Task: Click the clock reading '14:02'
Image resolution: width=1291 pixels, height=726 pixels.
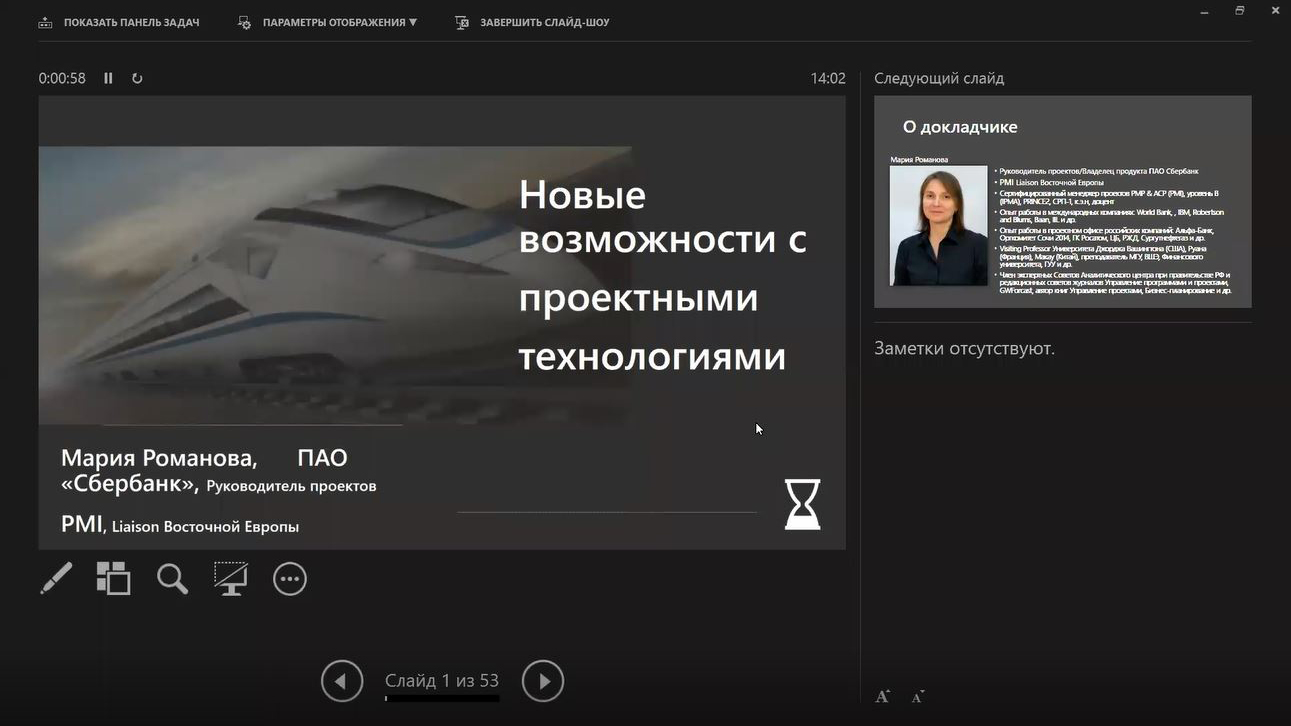Action: point(828,78)
